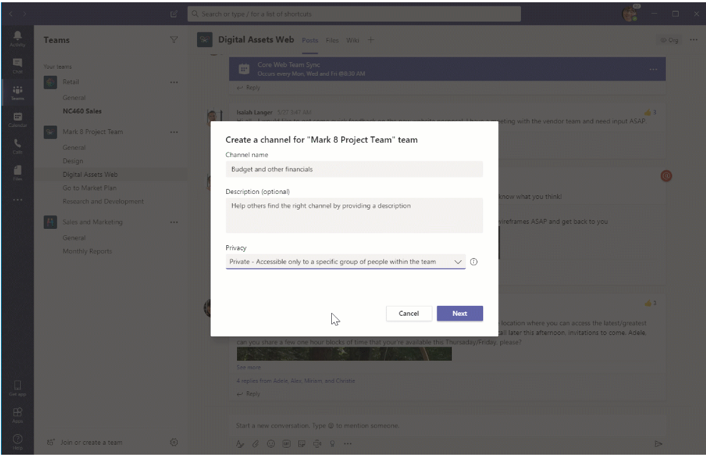Image resolution: width=706 pixels, height=456 pixels.
Task: Open Chat from the left rail
Action: click(17, 65)
